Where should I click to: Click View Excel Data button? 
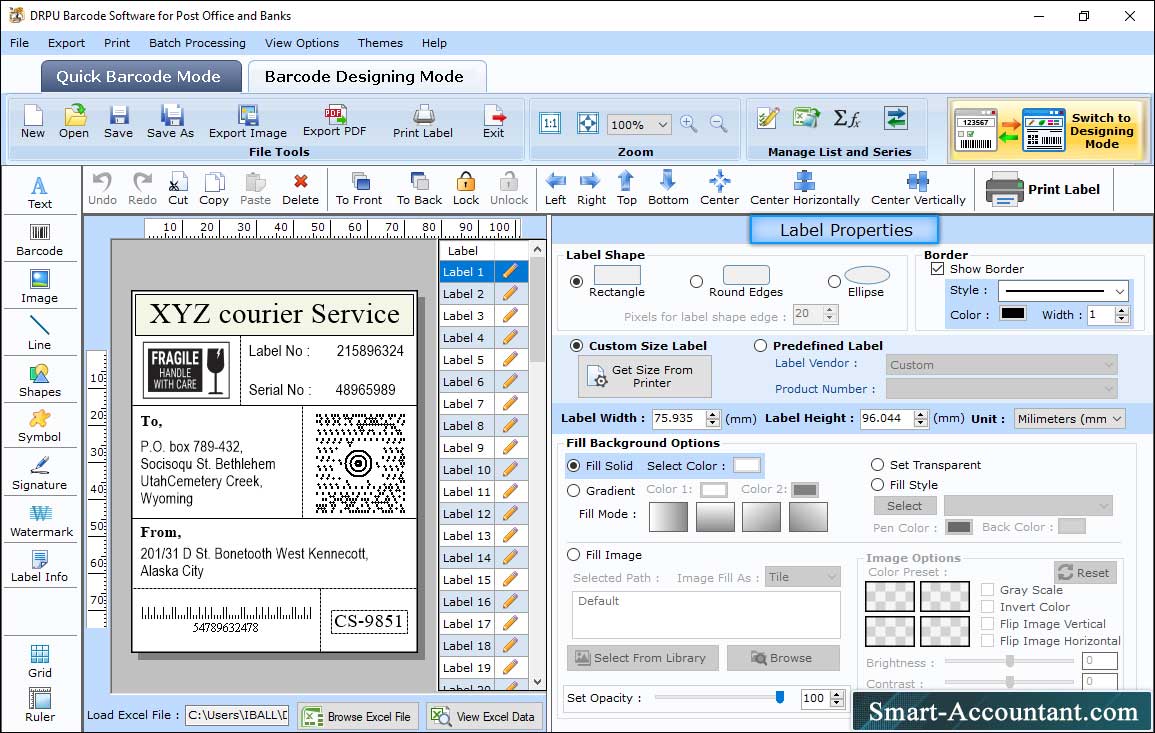[484, 716]
